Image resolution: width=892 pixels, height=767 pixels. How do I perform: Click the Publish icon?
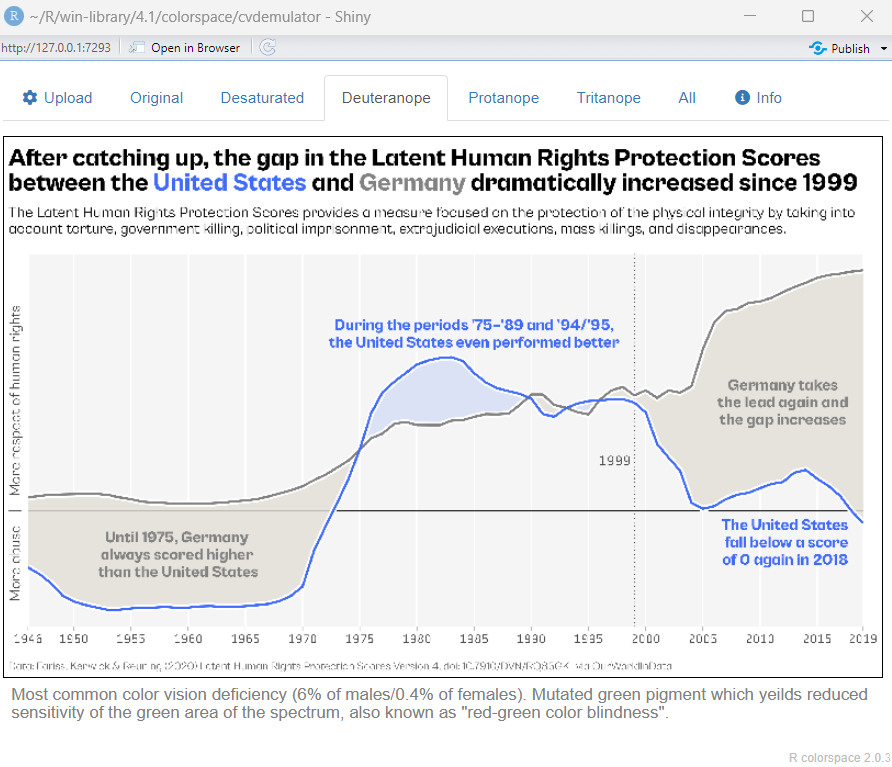(817, 48)
